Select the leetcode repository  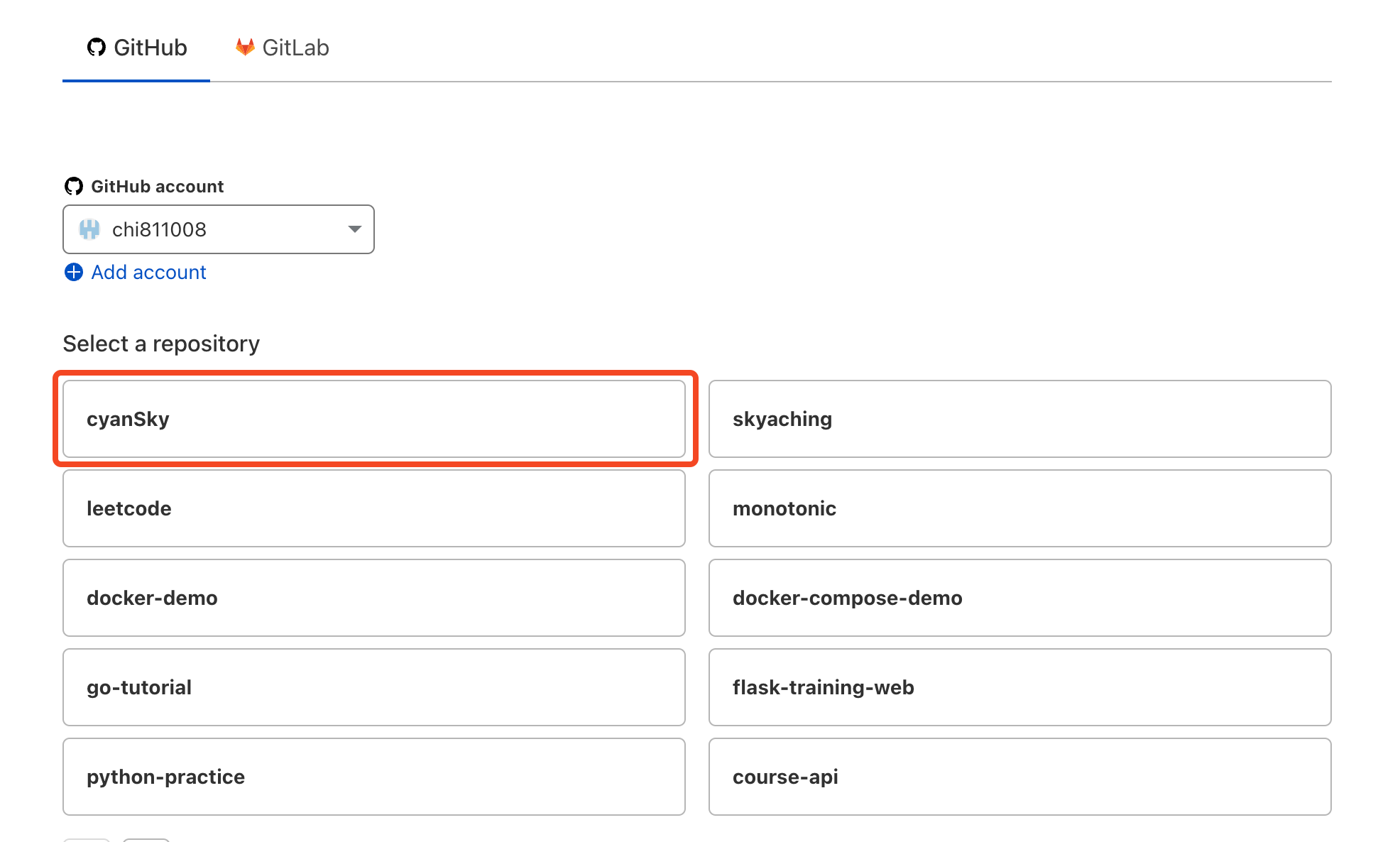pos(377,508)
